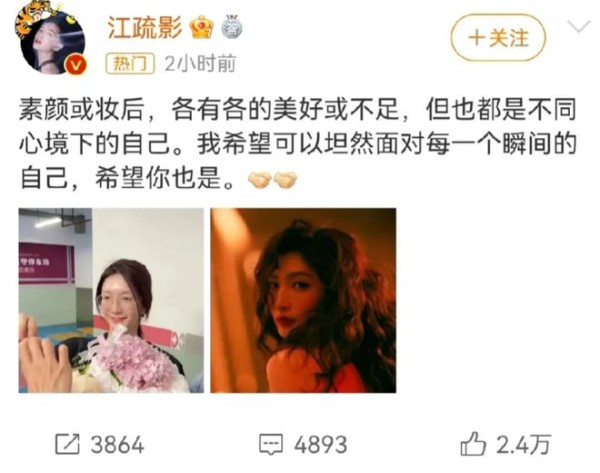Tap the 2.4万 like count
600x473 pixels.
(x=523, y=445)
